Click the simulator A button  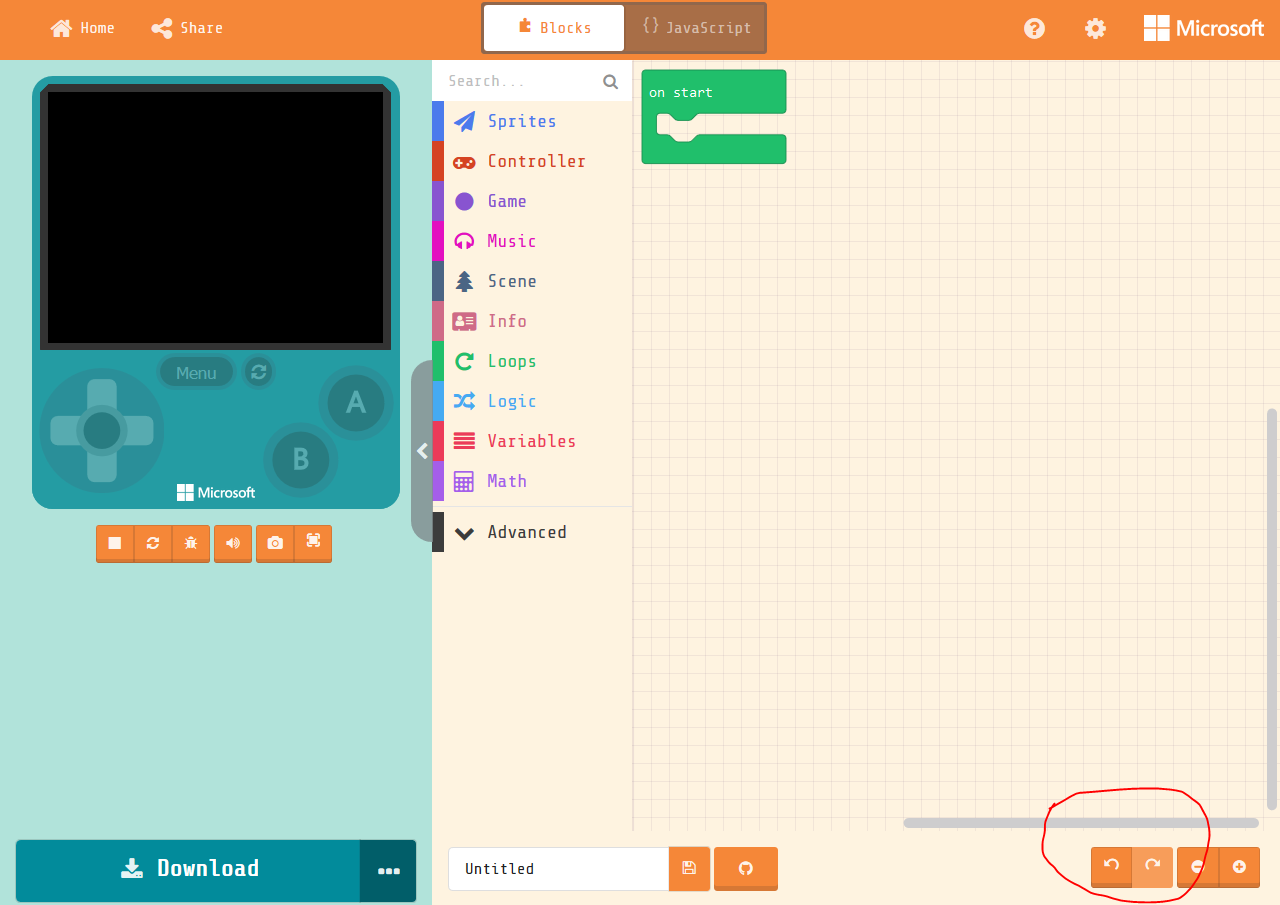point(356,403)
